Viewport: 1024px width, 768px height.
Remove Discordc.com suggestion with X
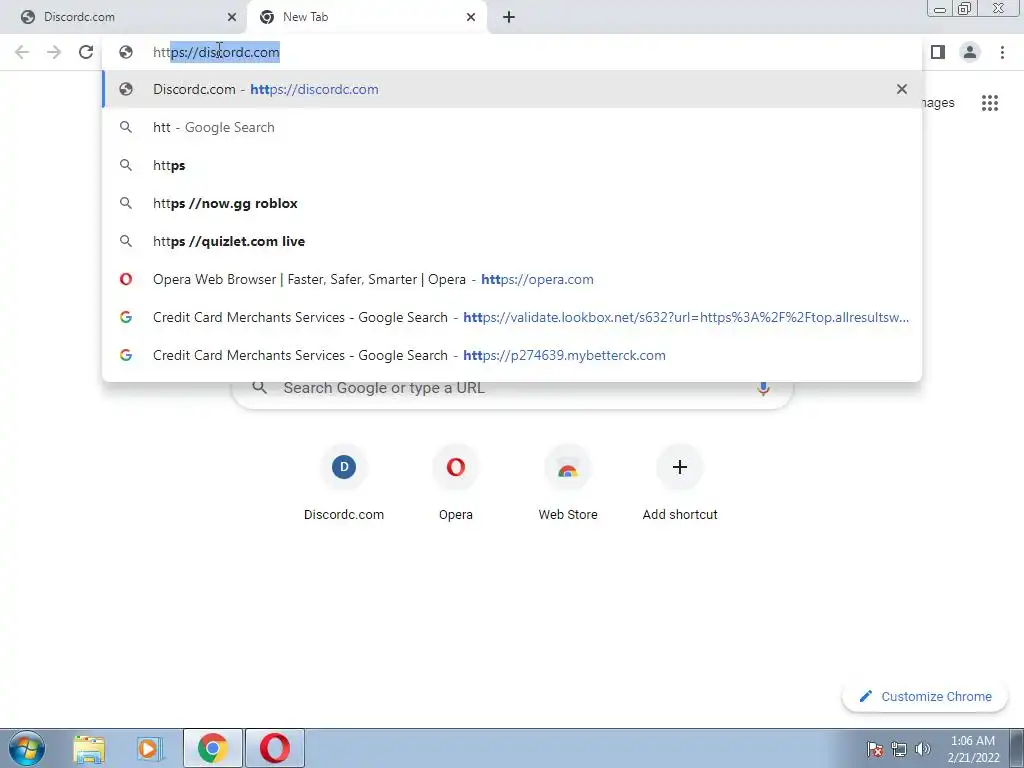[902, 89]
